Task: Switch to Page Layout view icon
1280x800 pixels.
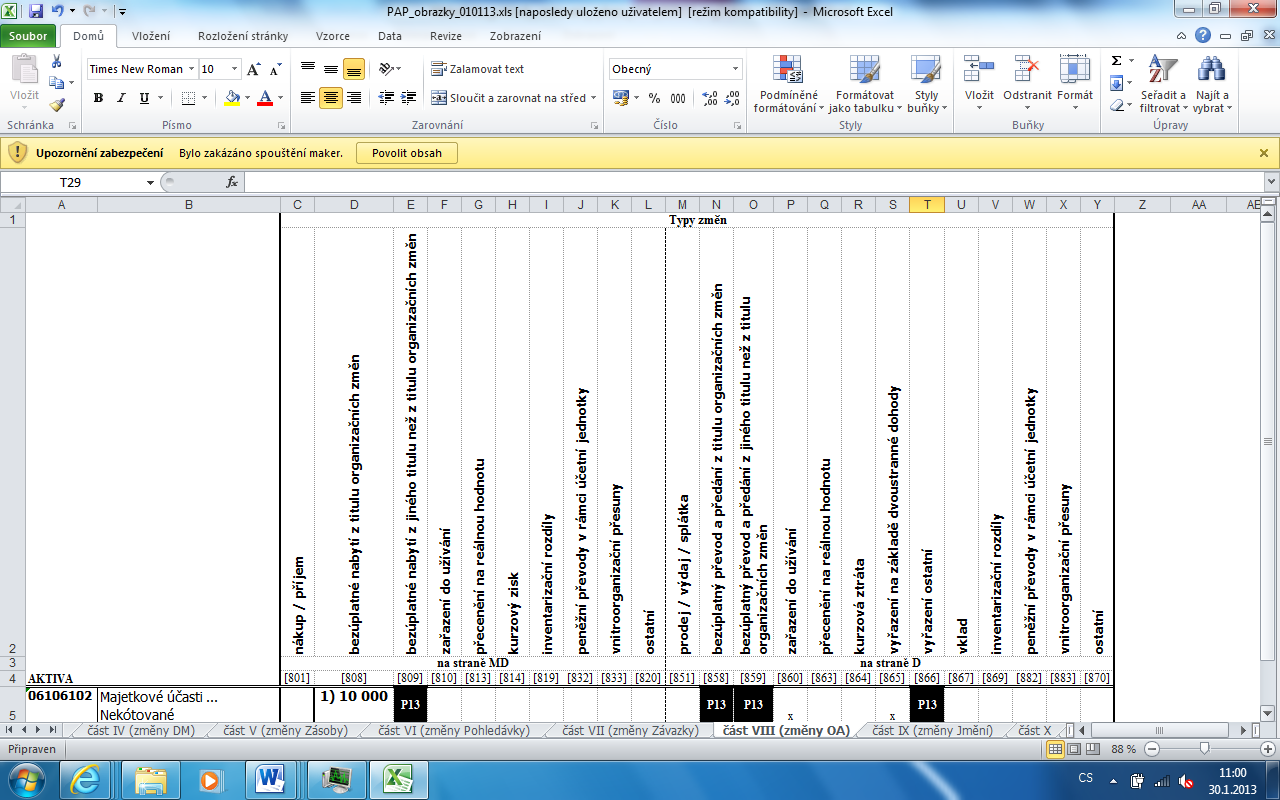Action: pos(1076,749)
